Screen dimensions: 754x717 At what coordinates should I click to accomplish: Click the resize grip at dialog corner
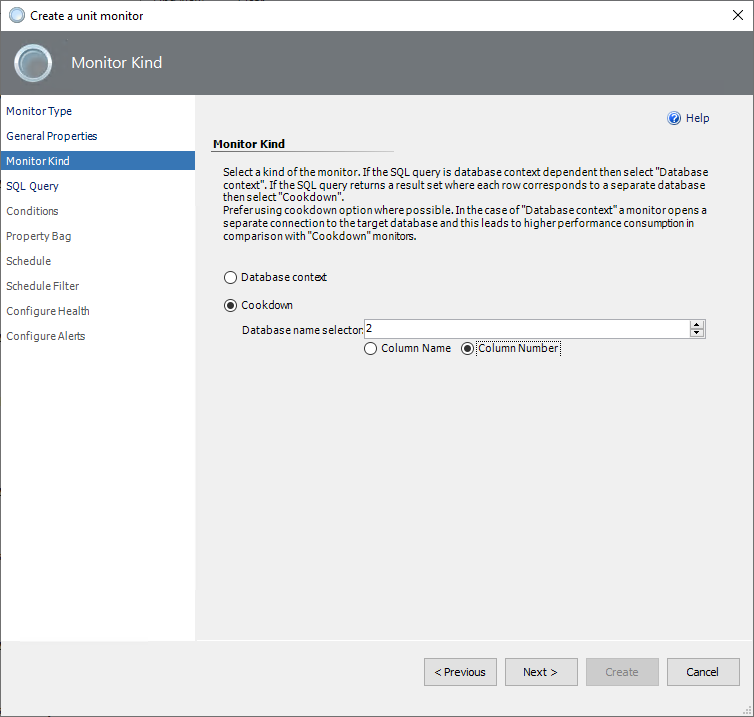click(747, 710)
